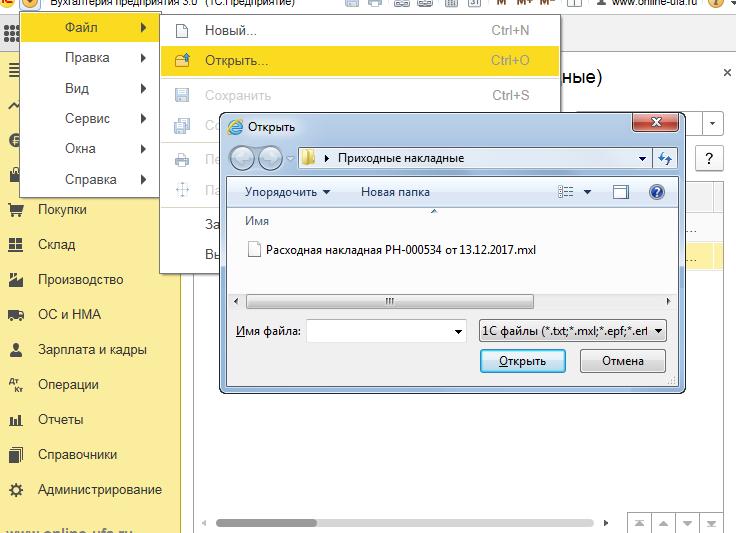Viewport: 736px width, 533px height.
Task: Refresh the folder in the Открыть dialog
Action: tap(665, 159)
